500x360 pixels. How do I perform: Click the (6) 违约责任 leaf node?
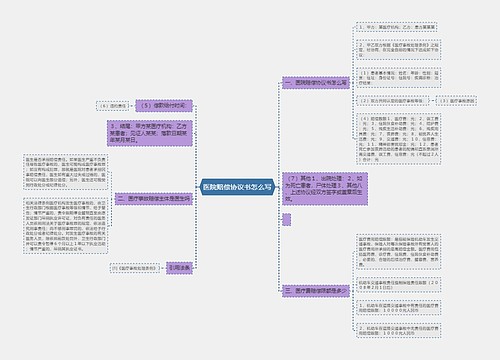[113, 106]
